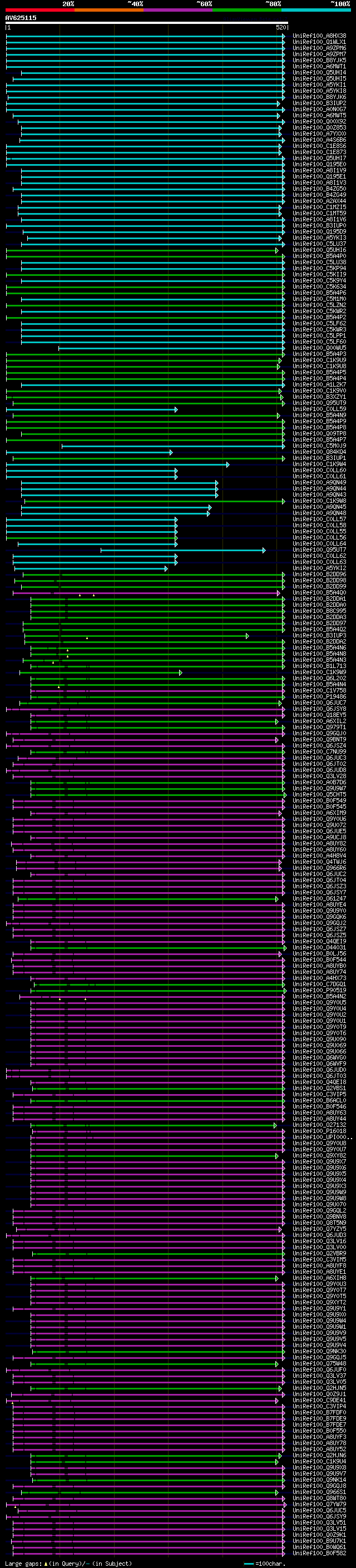Select hit UniRef100_P90519
Image resolution: width=356 pixels, height=1568 pixels.
coord(319,990)
